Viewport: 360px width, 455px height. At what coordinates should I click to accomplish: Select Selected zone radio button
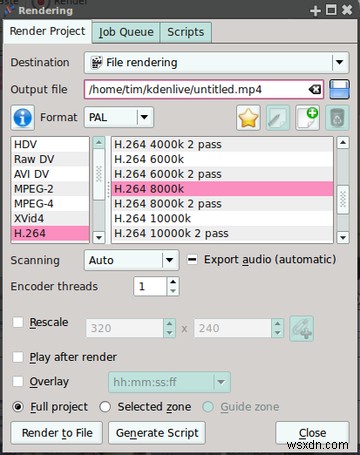[105, 407]
